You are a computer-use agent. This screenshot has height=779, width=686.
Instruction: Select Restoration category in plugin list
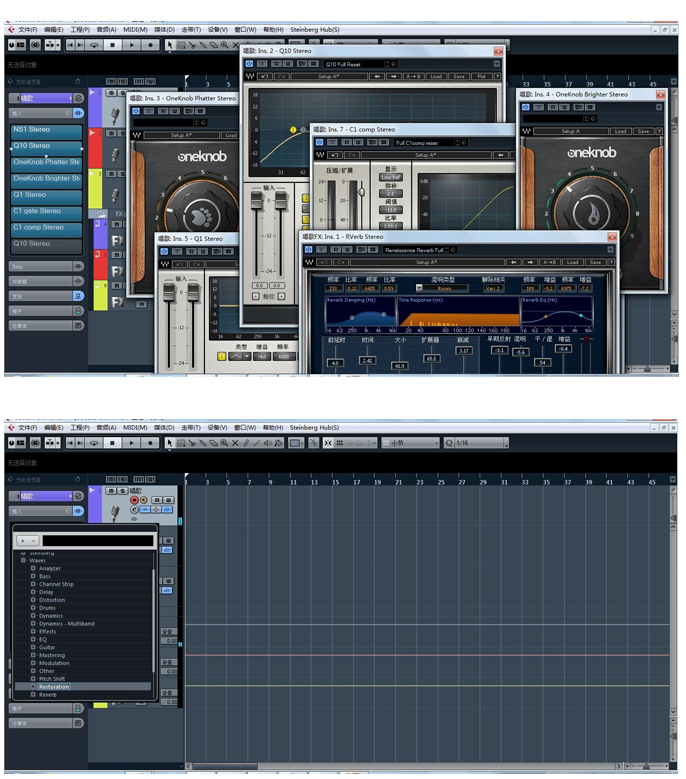coord(54,687)
